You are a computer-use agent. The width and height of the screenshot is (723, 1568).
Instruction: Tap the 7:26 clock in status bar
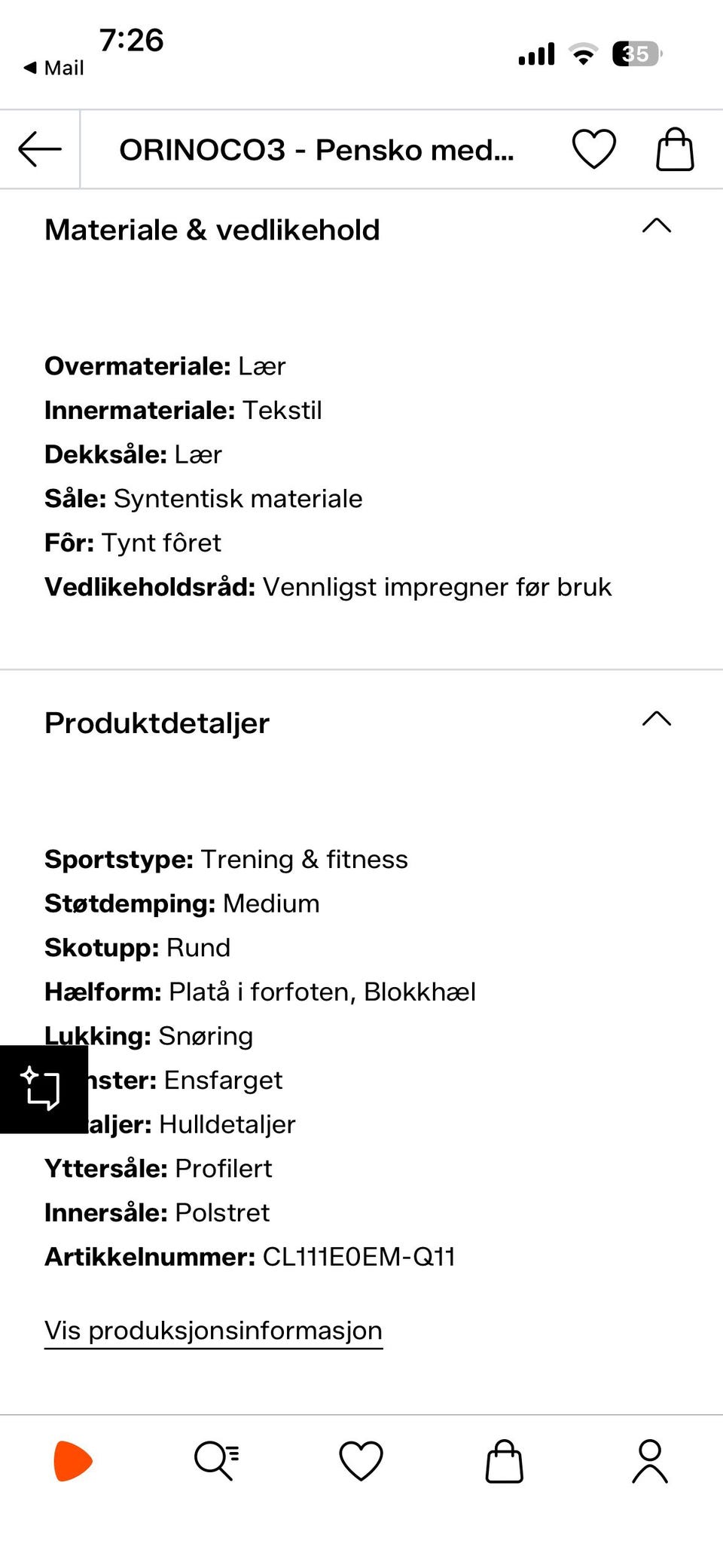(x=132, y=40)
